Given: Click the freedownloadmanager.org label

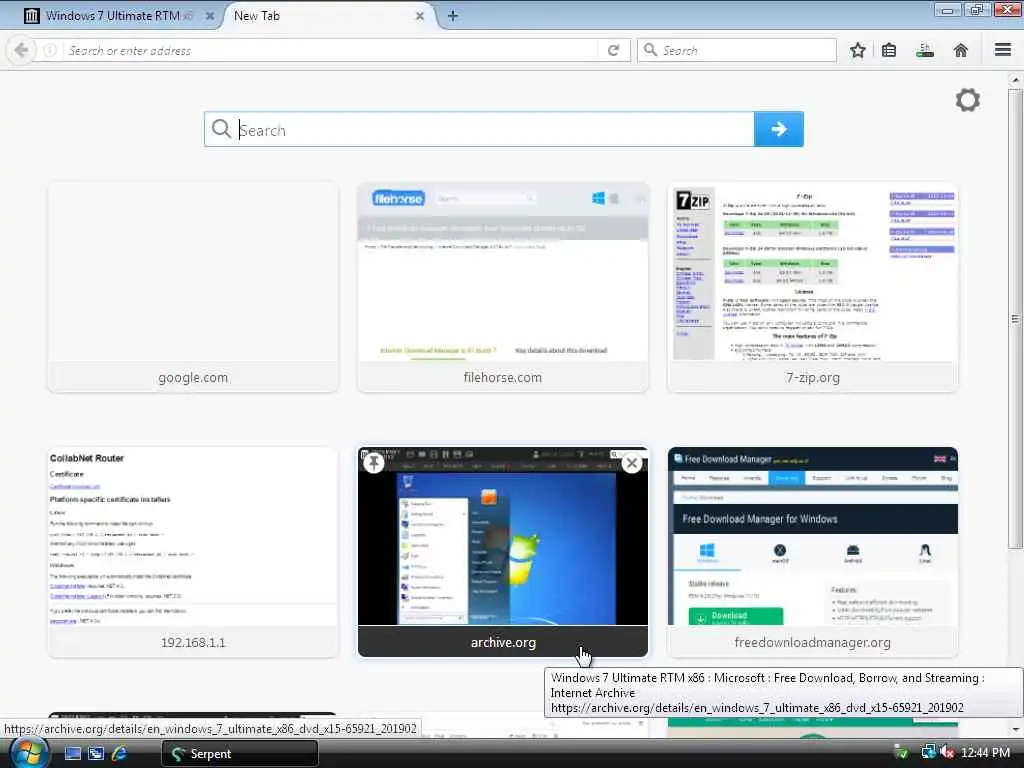Looking at the screenshot, I should coord(812,642).
